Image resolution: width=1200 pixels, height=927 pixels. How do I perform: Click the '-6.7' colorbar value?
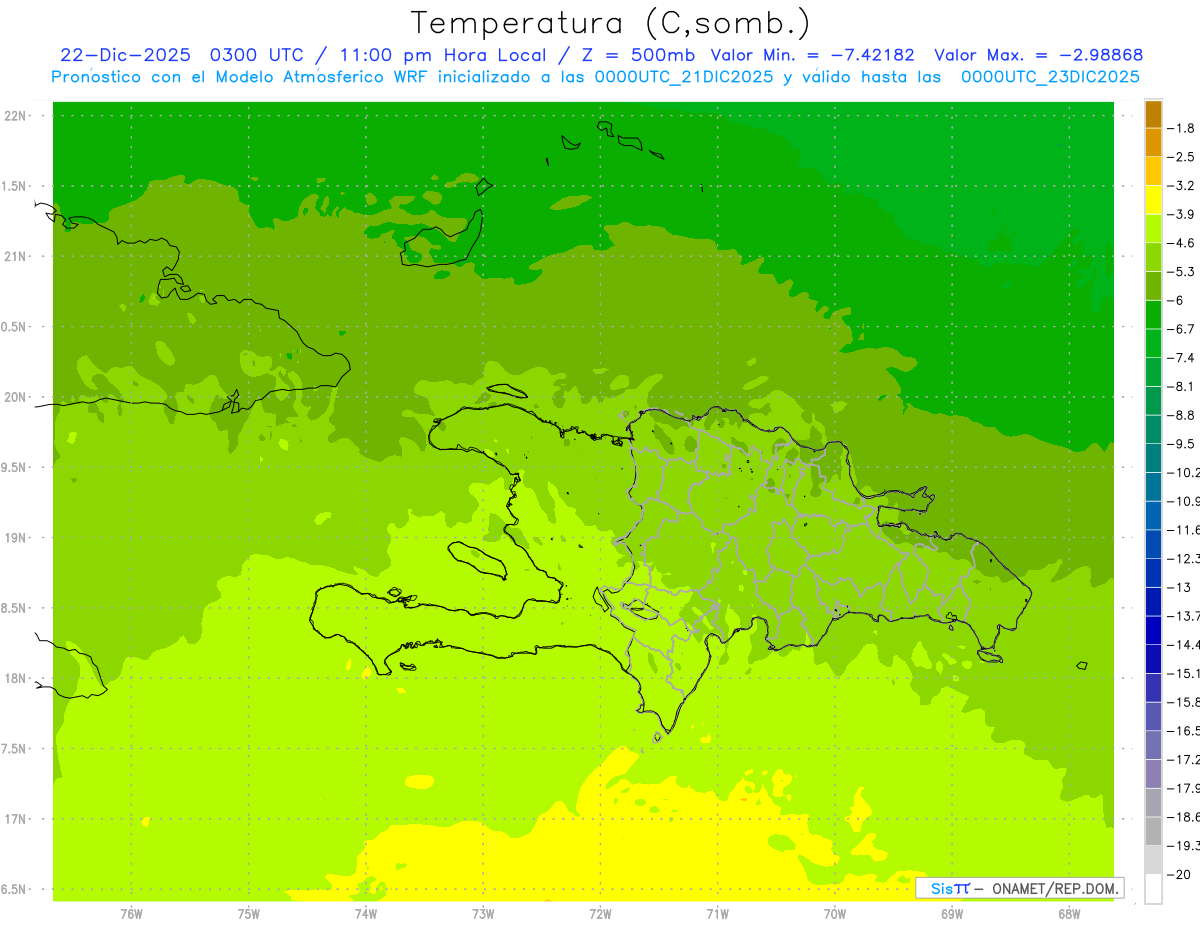(x=1183, y=329)
